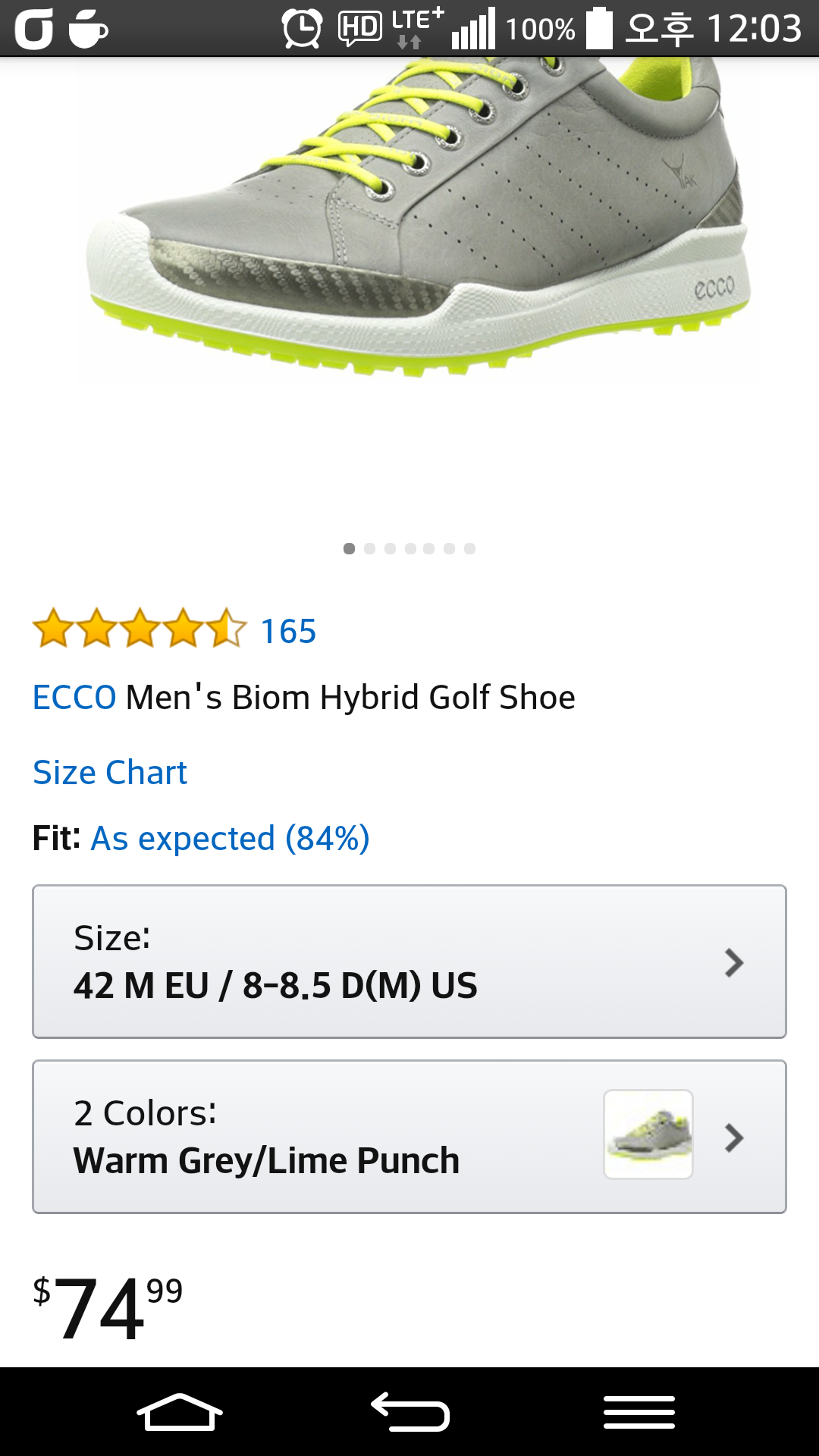This screenshot has height=1456, width=819.
Task: Tap the coffee cup notification icon
Action: [88, 29]
